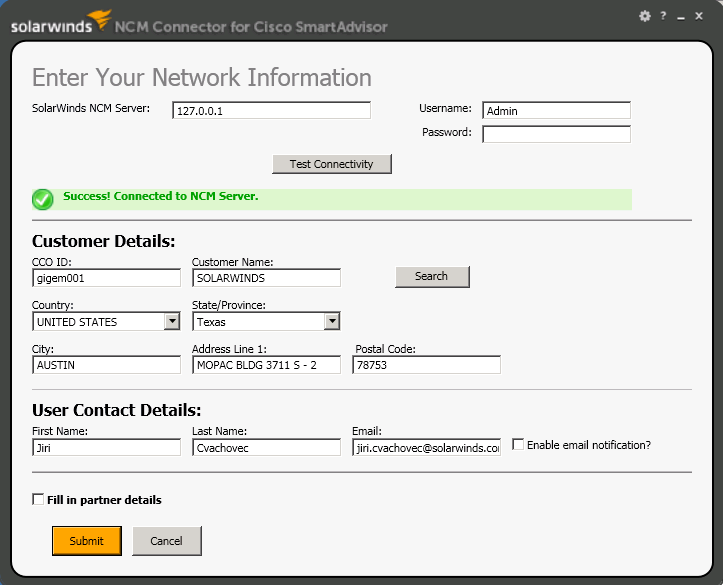This screenshot has height=585, width=723.
Task: Focus the empty Password field
Action: [557, 134]
